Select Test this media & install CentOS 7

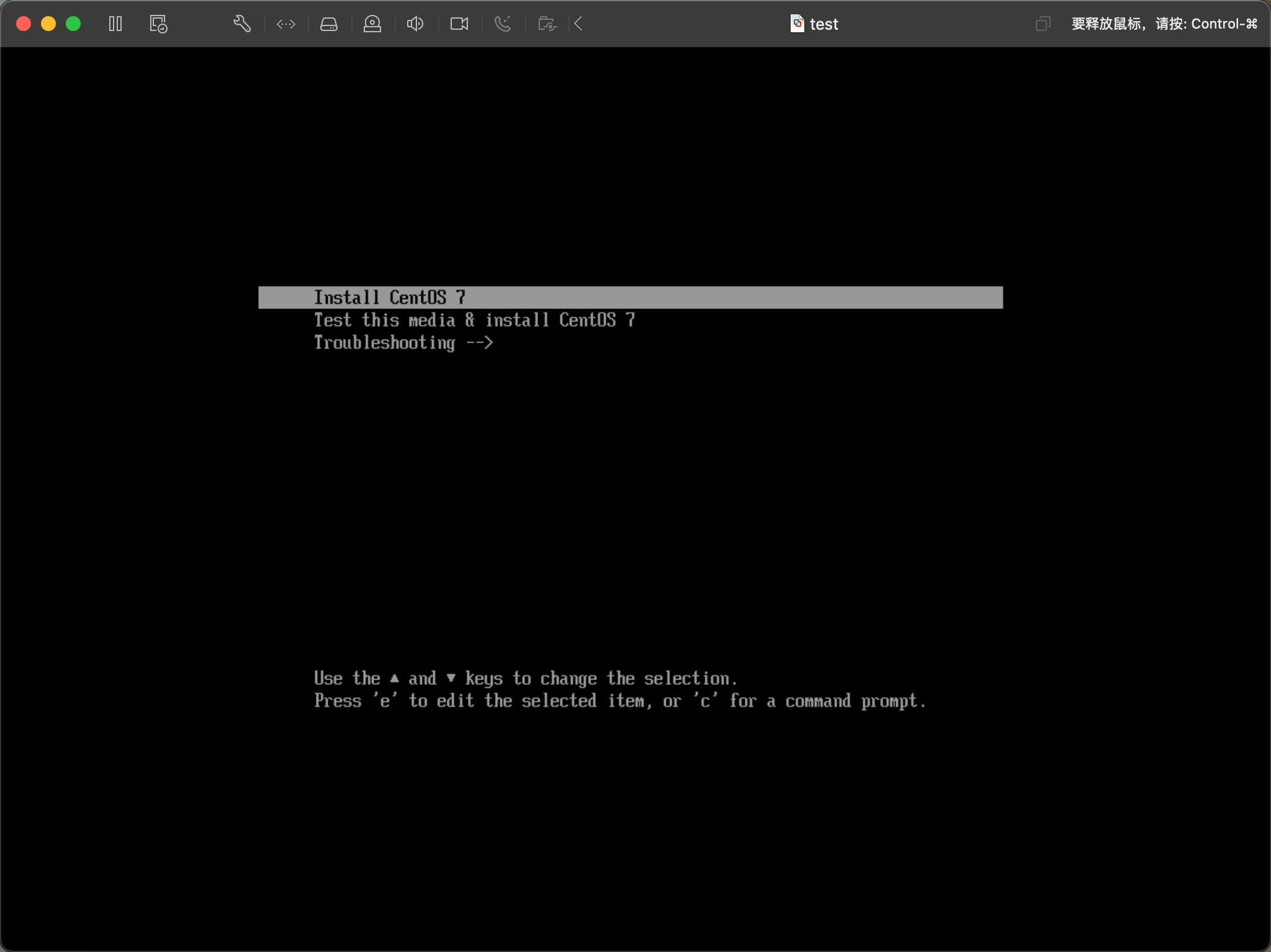point(474,320)
